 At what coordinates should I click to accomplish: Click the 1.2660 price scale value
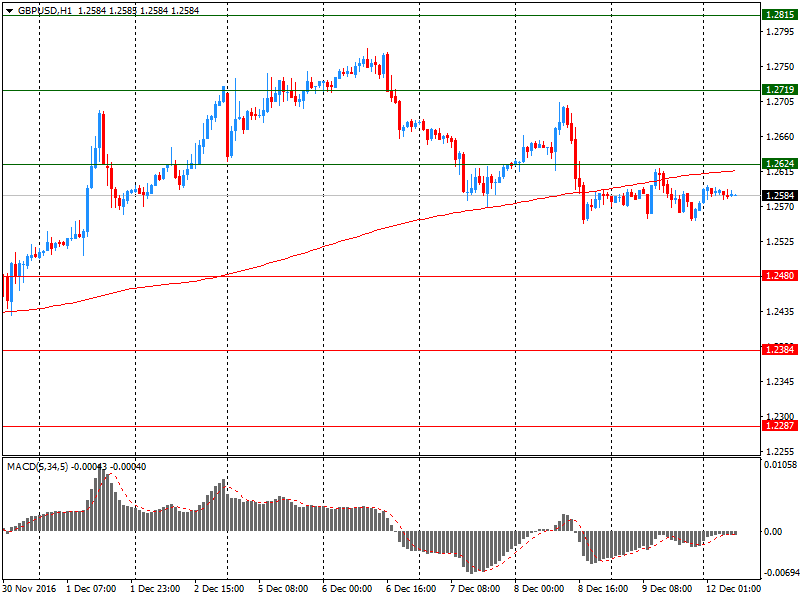click(x=780, y=137)
